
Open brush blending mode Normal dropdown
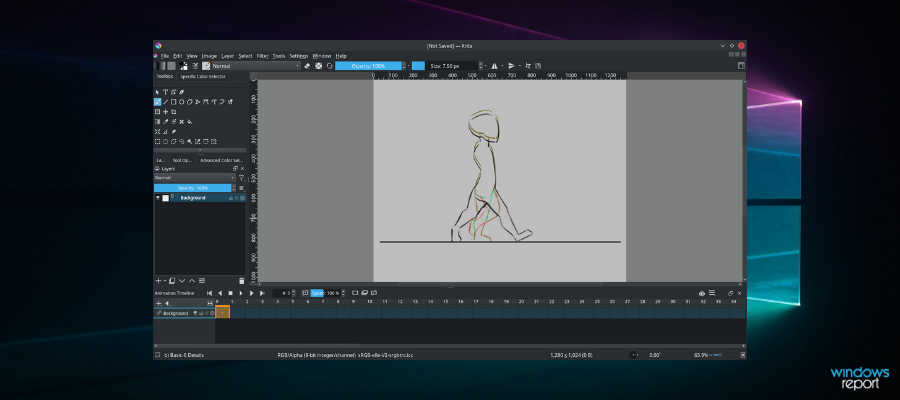[x=257, y=66]
